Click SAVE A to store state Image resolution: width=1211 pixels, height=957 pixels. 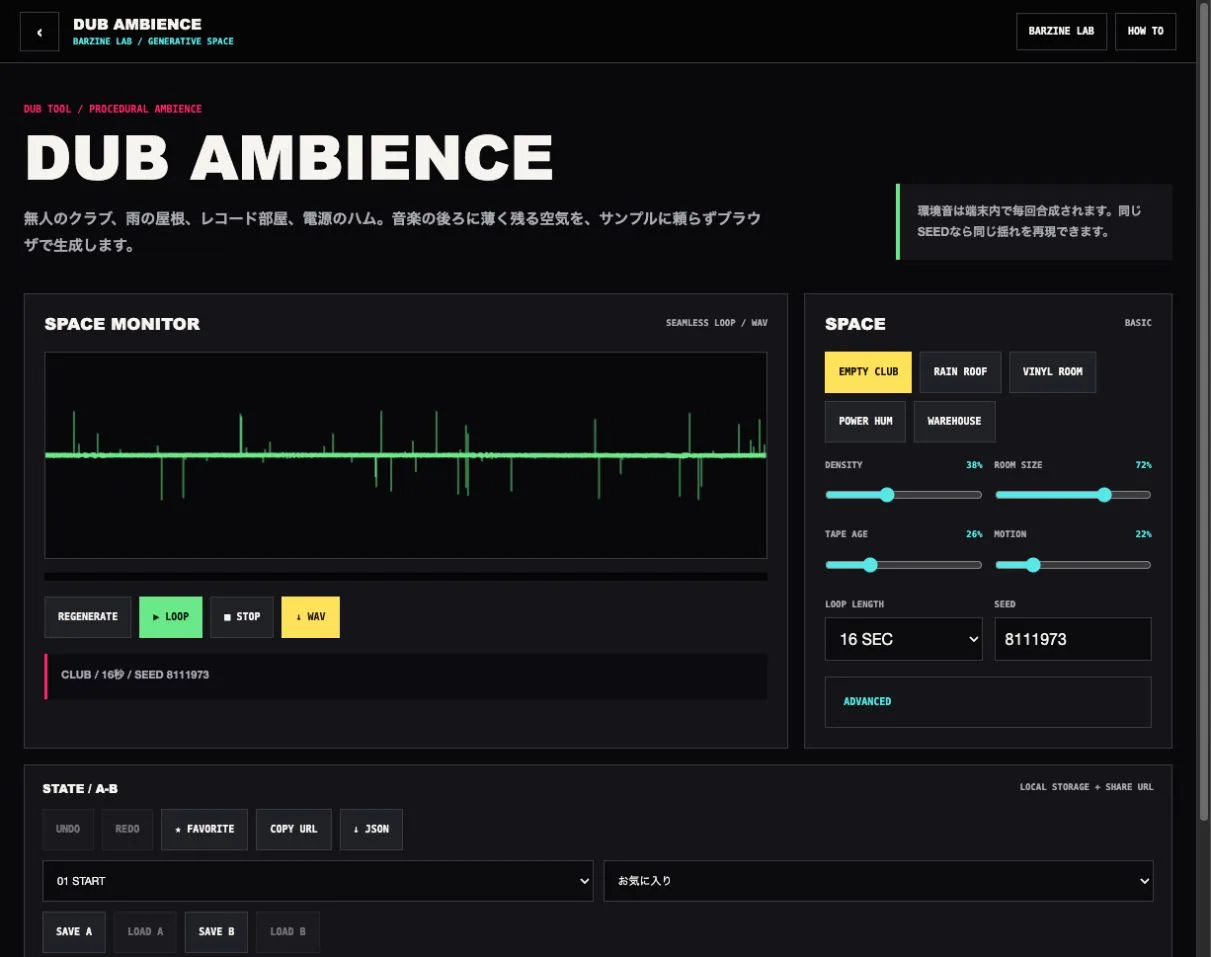[x=74, y=932]
